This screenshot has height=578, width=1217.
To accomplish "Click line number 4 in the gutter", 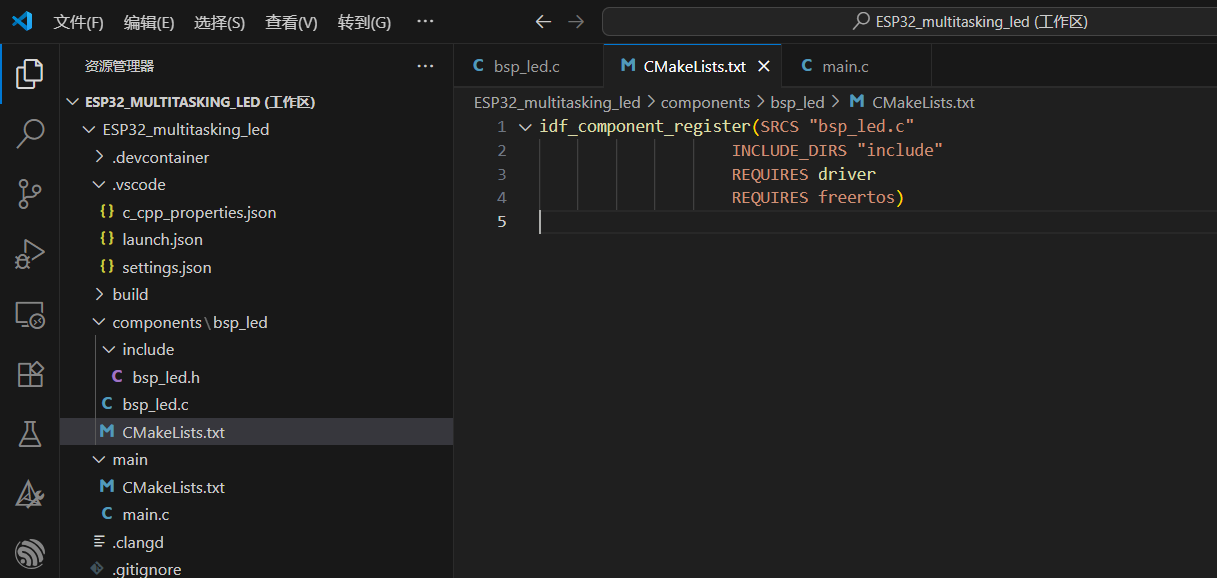I will point(501,197).
